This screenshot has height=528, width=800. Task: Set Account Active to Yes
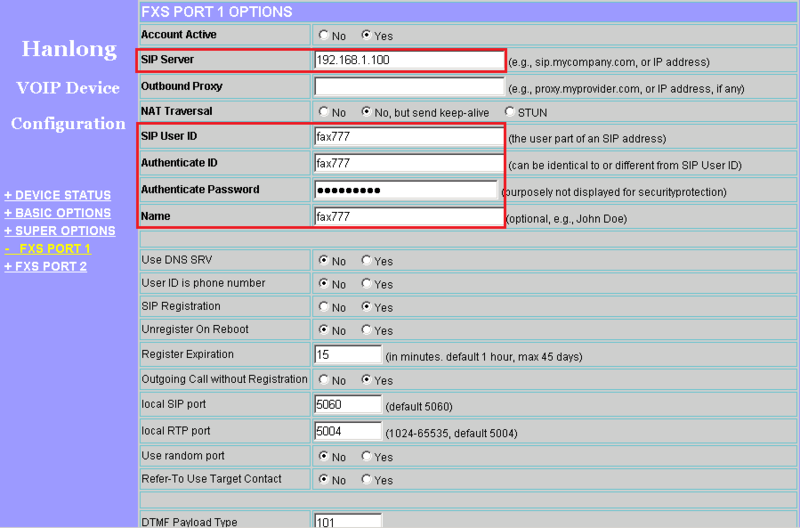pos(366,35)
